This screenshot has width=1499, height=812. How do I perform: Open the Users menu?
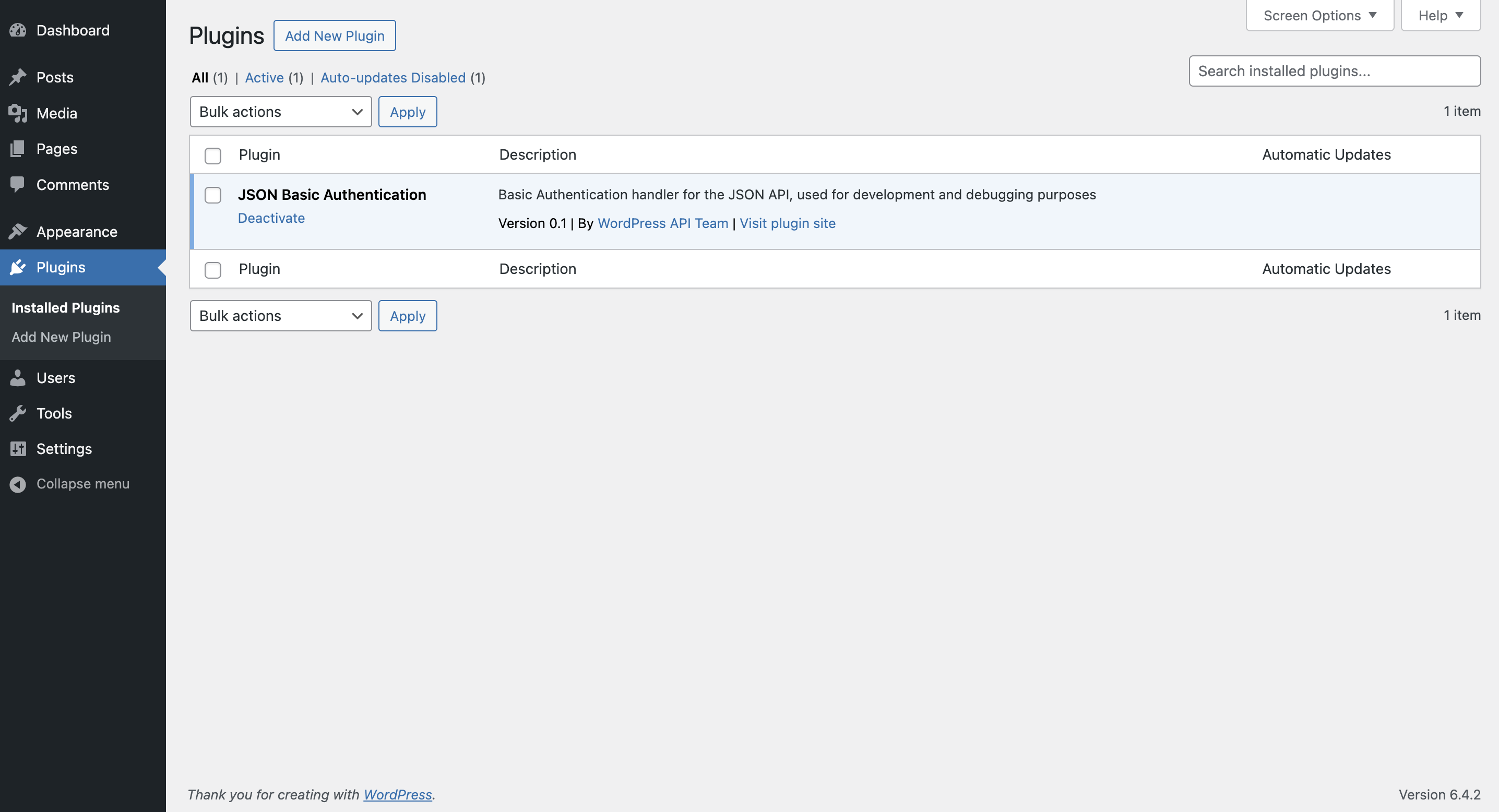pos(82,377)
